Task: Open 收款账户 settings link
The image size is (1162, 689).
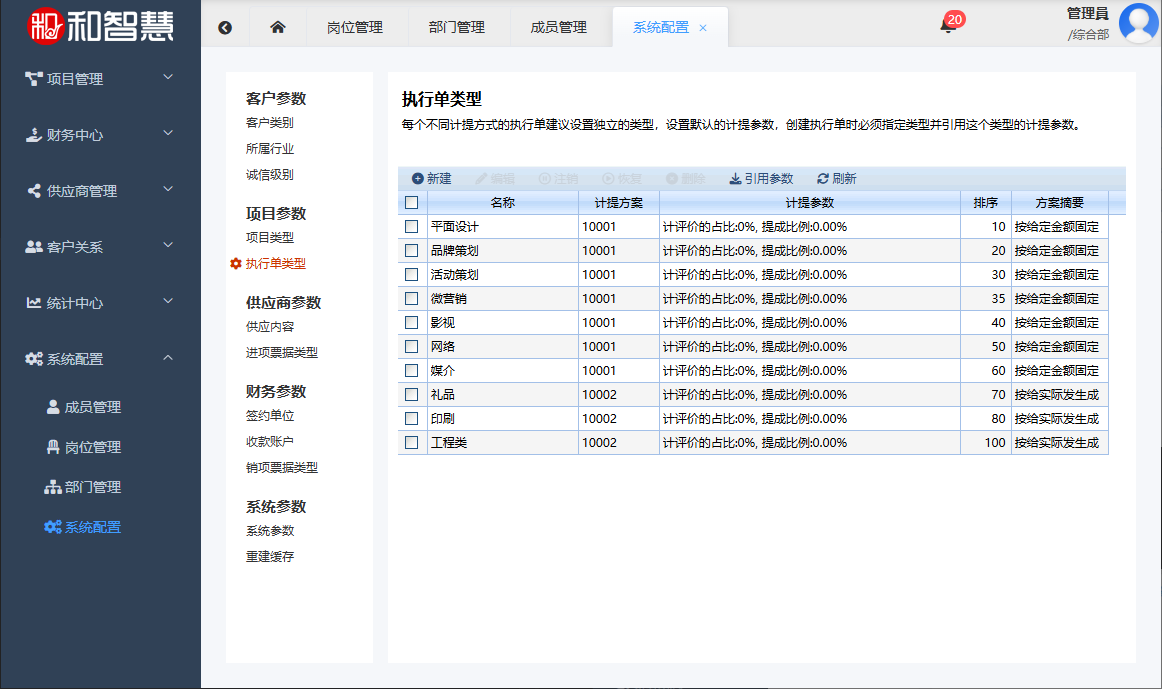Action: [270, 442]
